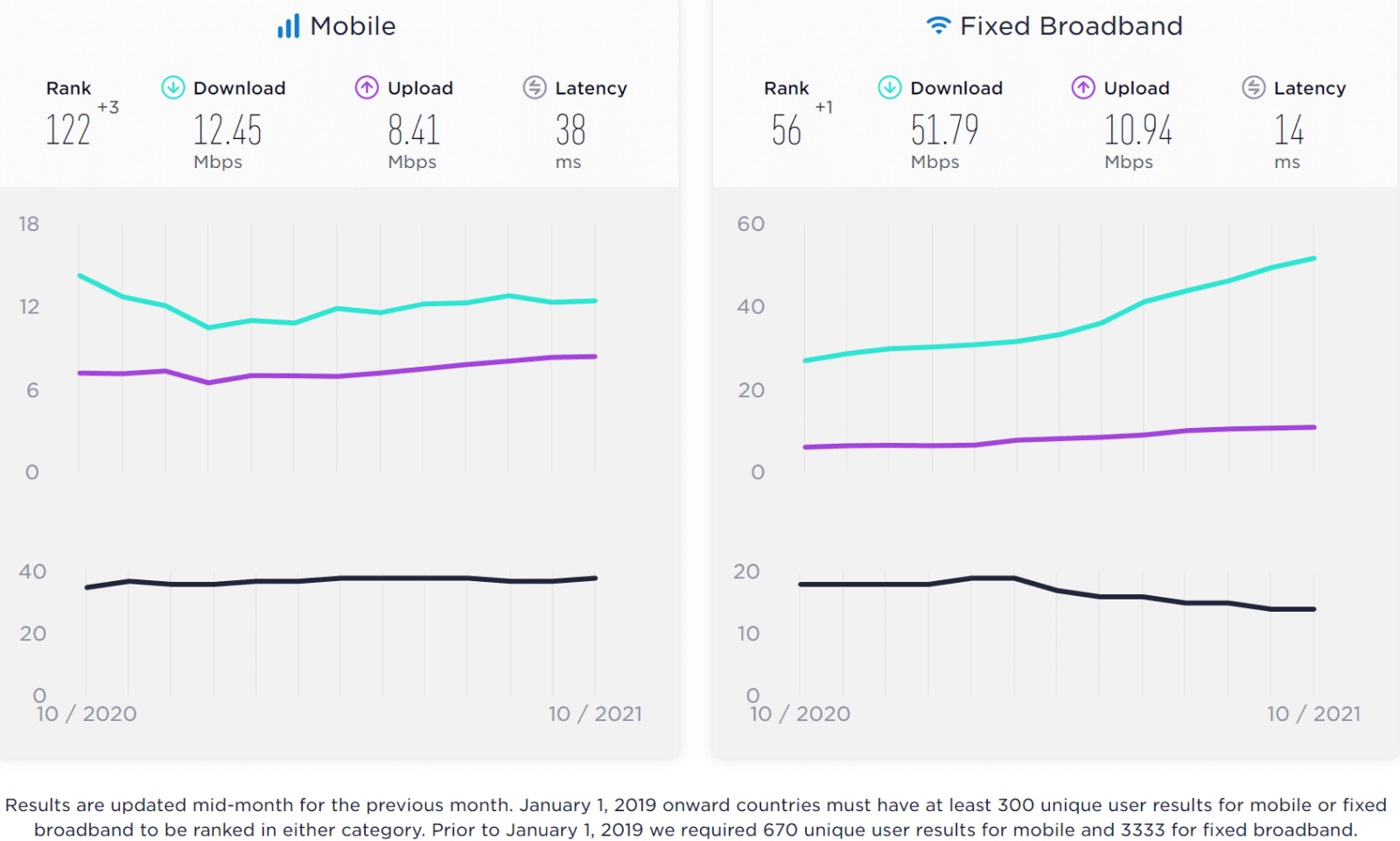Click Mobile Latency icon
Screen dimensions: 1400x841
pyautogui.click(x=535, y=88)
